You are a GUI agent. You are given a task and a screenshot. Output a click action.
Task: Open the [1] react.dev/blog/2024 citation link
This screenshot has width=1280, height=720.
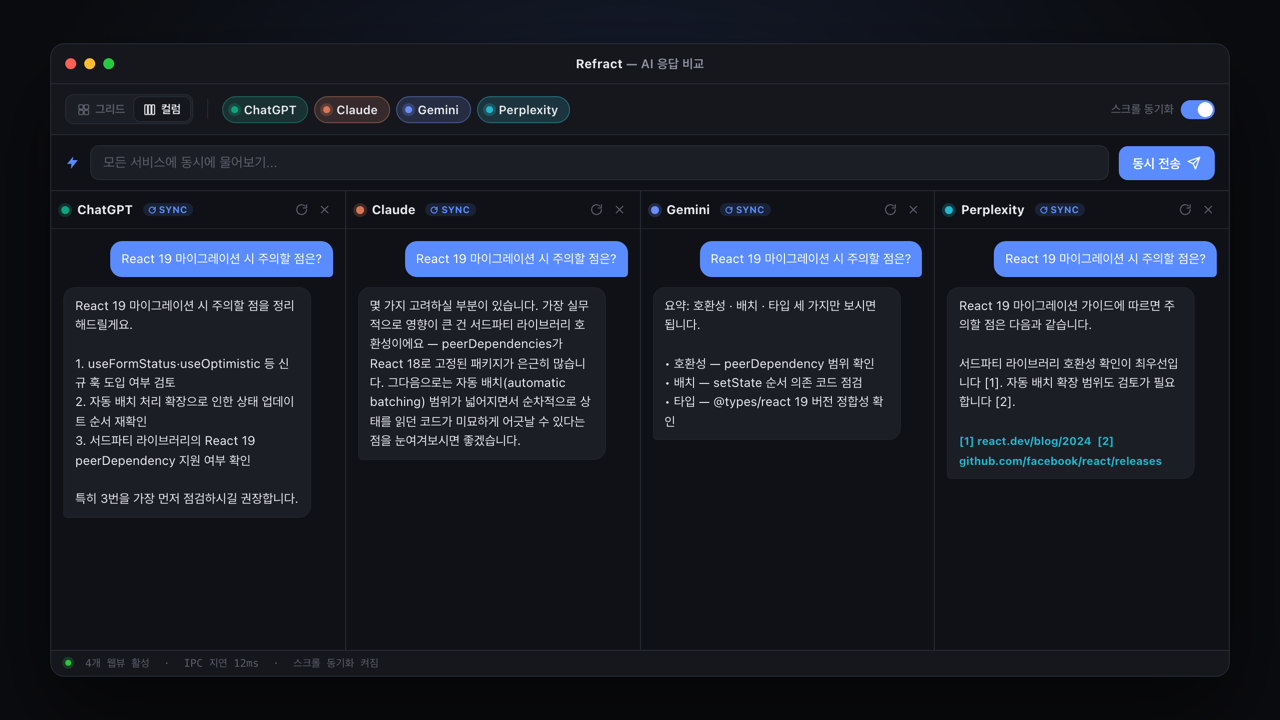[1024, 441]
